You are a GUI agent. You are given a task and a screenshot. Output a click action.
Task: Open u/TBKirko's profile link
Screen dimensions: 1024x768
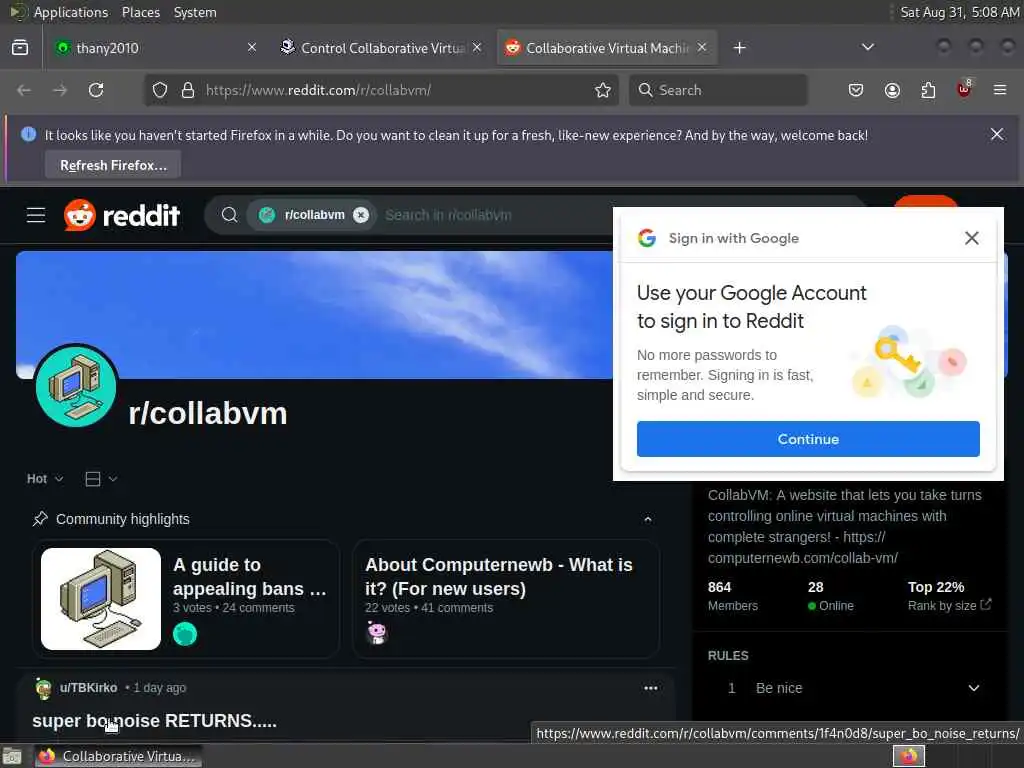[x=88, y=688]
